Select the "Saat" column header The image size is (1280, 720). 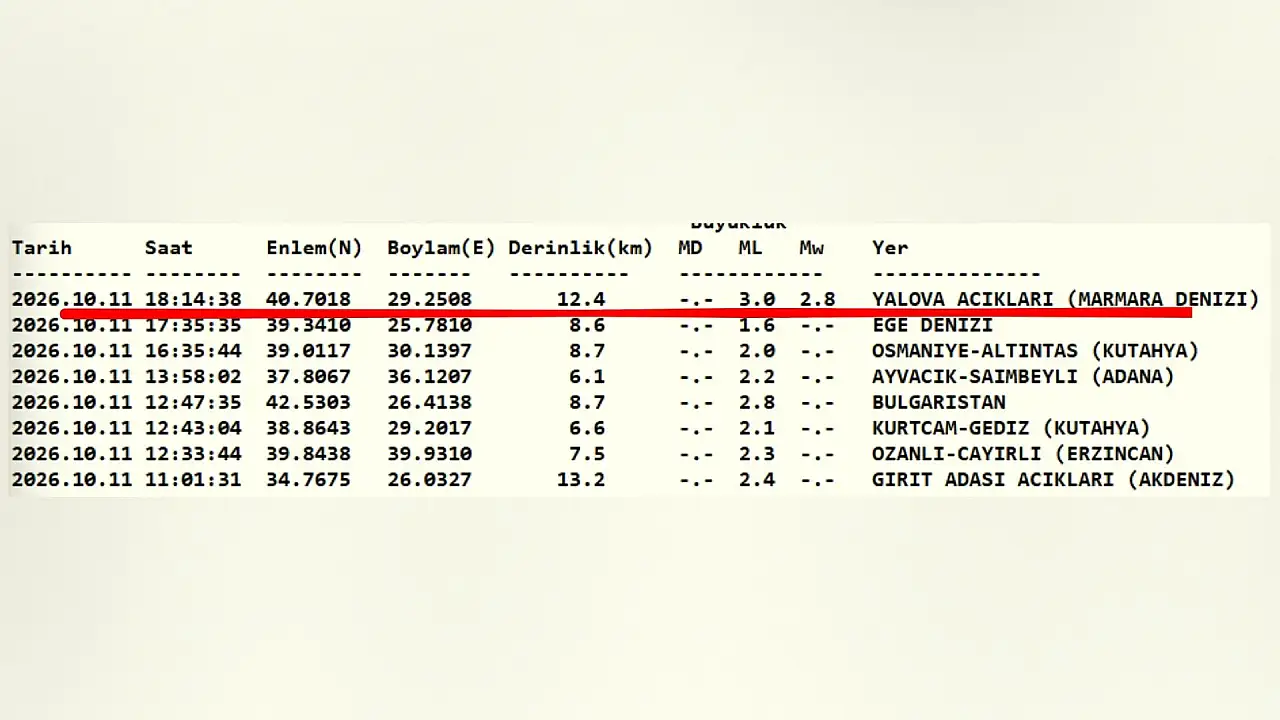tap(169, 248)
